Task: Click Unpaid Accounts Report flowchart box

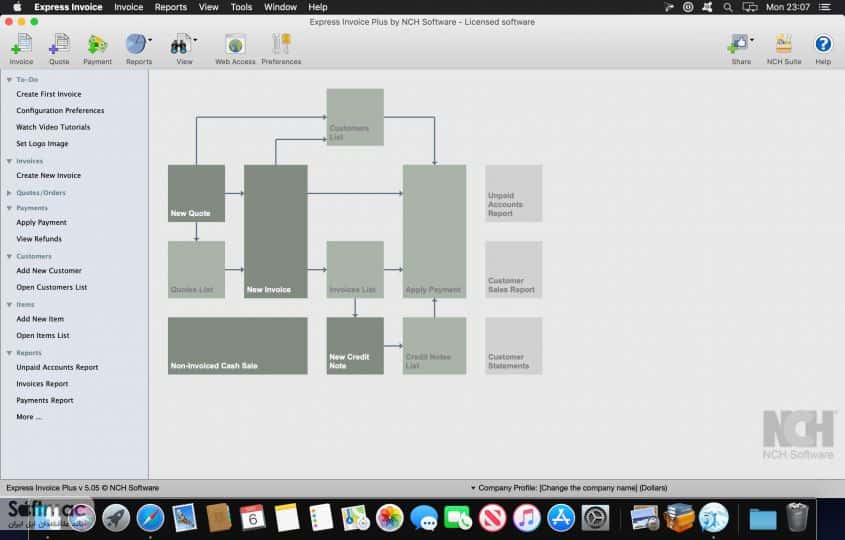Action: 514,193
